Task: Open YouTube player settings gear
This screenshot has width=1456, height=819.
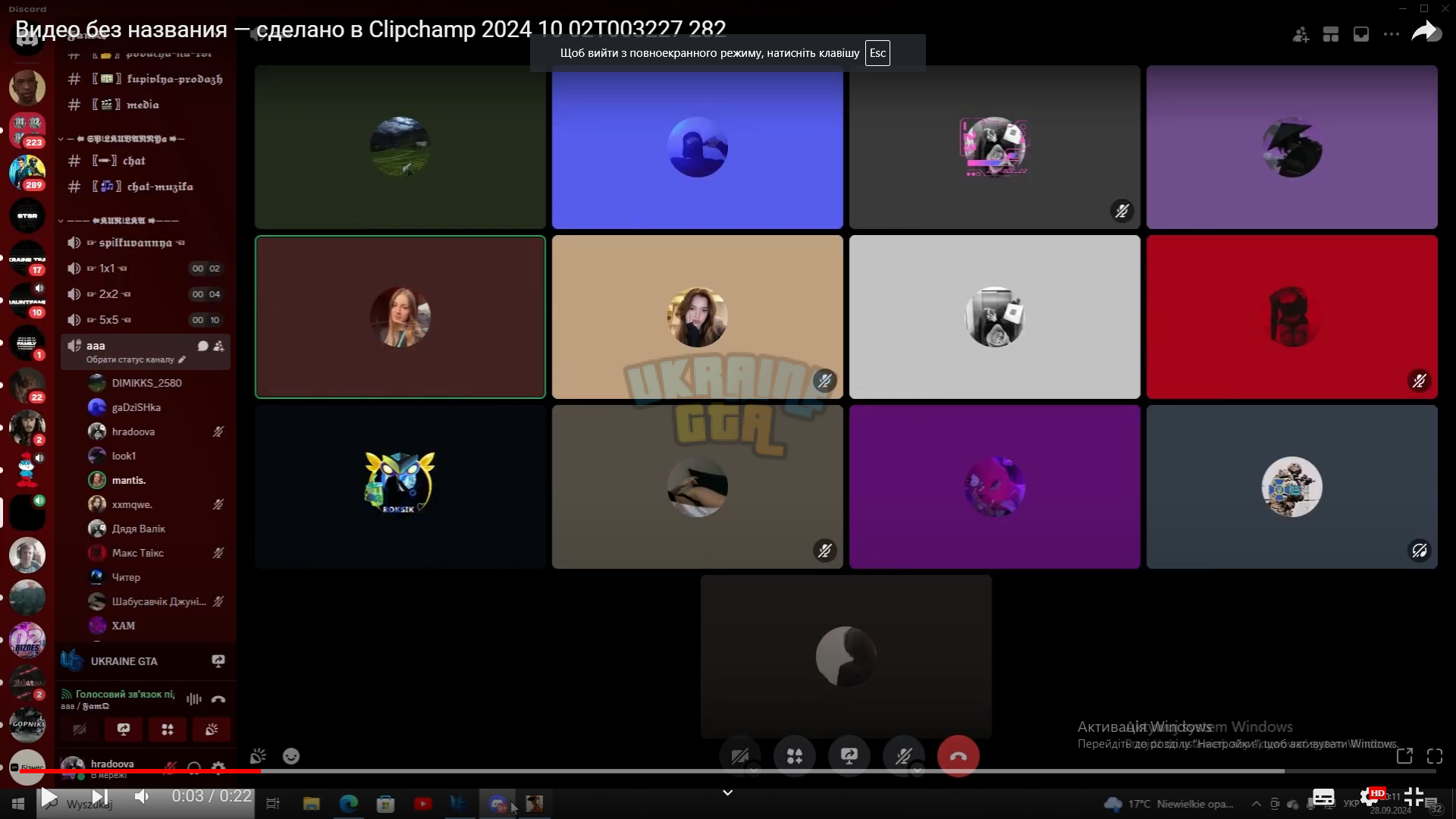Action: pos(1370,797)
